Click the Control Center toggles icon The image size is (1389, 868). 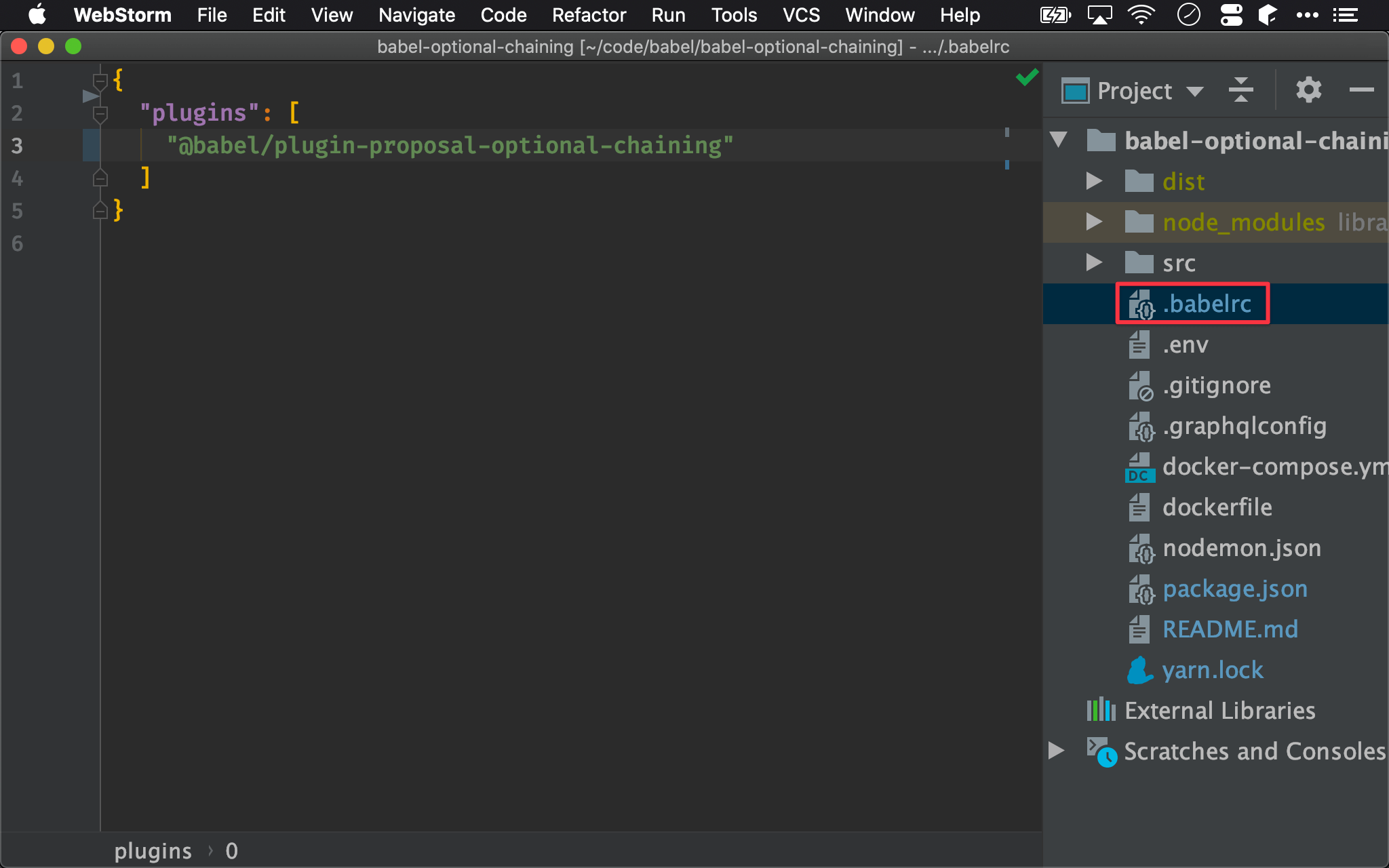pyautogui.click(x=1231, y=14)
